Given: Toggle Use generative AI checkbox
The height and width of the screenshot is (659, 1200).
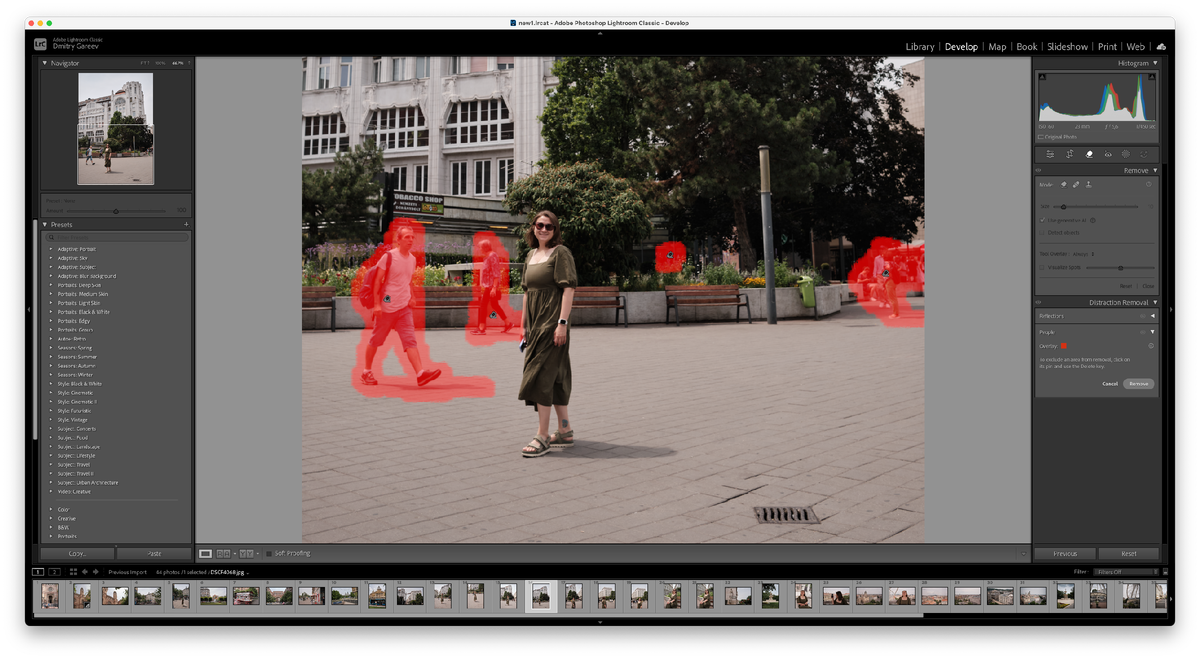Looking at the screenshot, I should click(x=1042, y=220).
